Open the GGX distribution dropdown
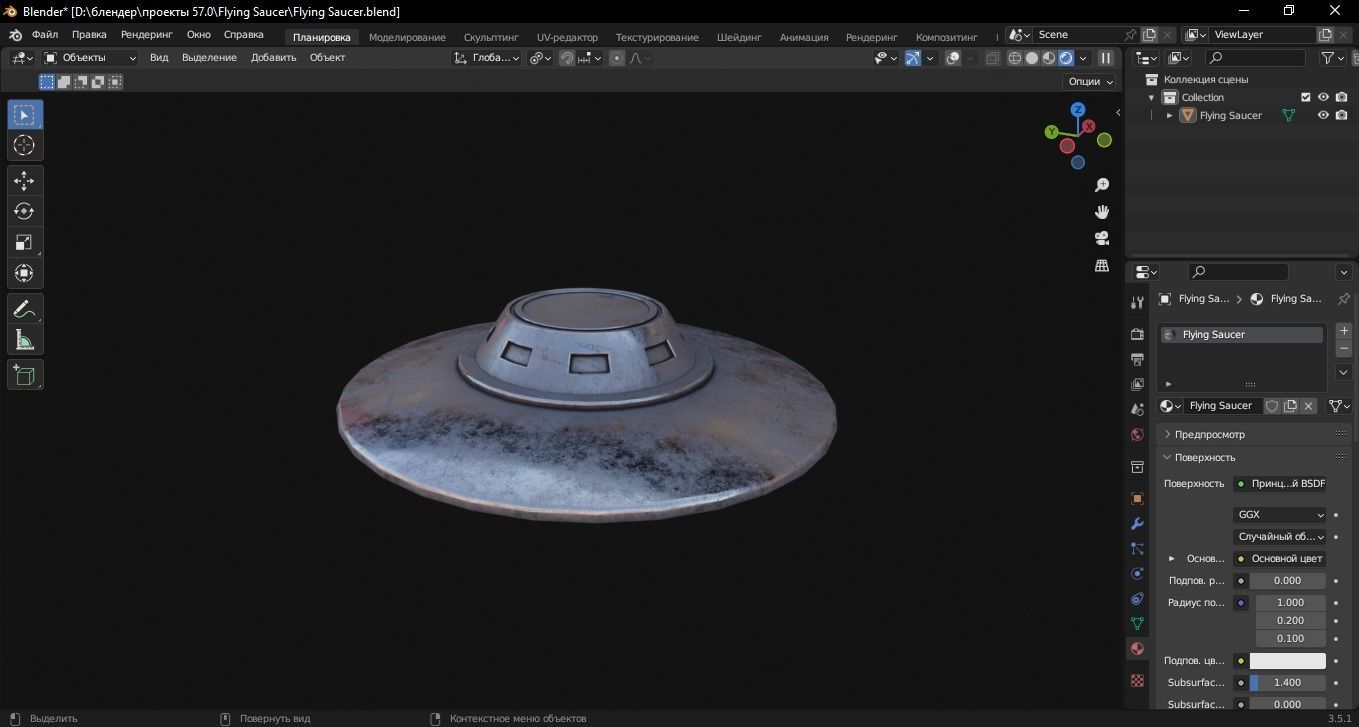Image resolution: width=1359 pixels, height=727 pixels. tap(1280, 515)
